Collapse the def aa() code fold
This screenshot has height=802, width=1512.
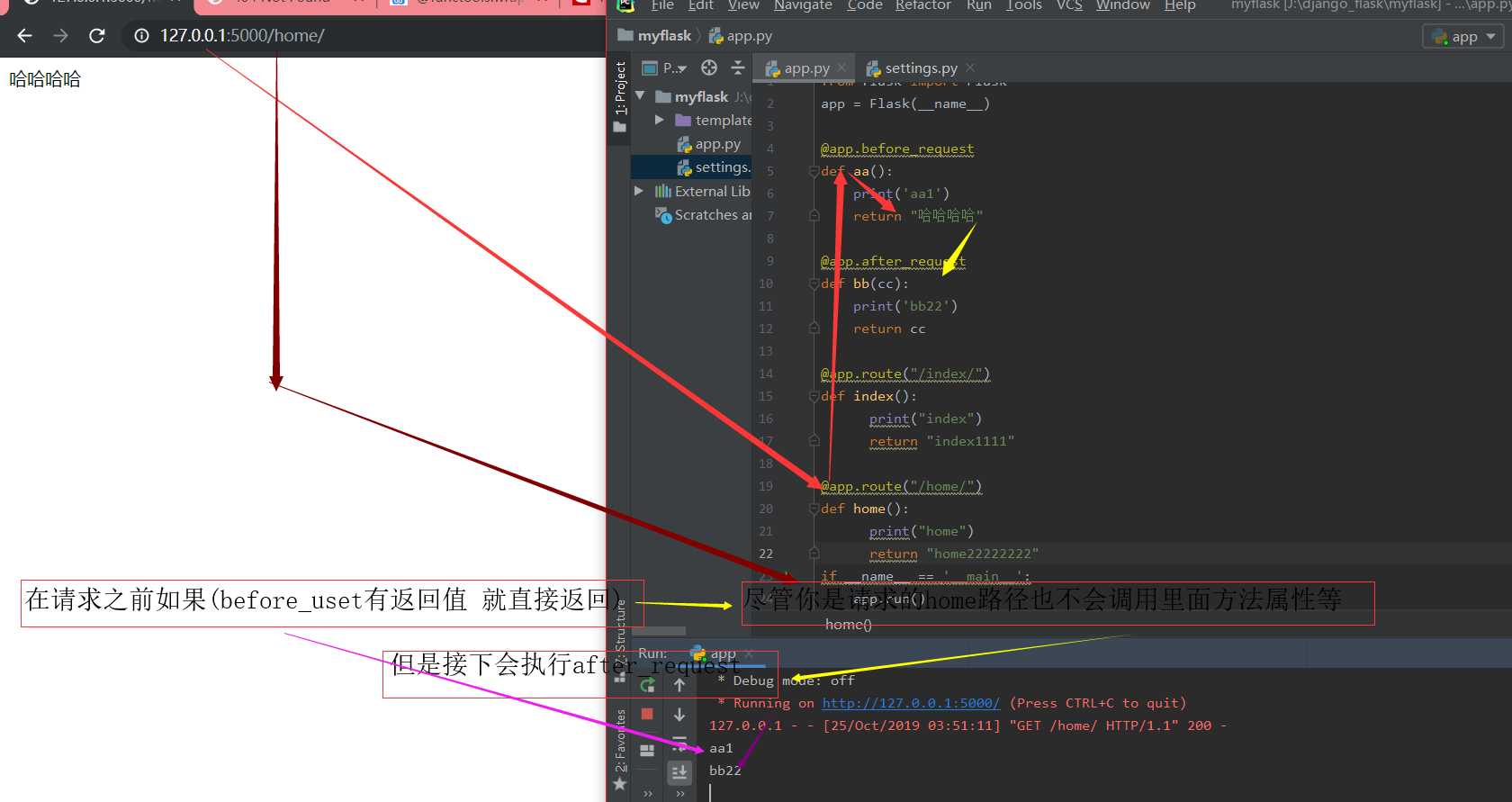814,171
